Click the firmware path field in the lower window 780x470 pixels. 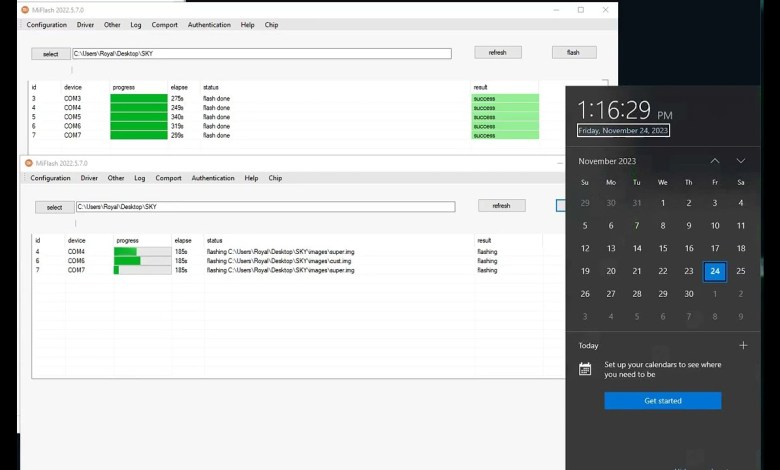tap(265, 207)
